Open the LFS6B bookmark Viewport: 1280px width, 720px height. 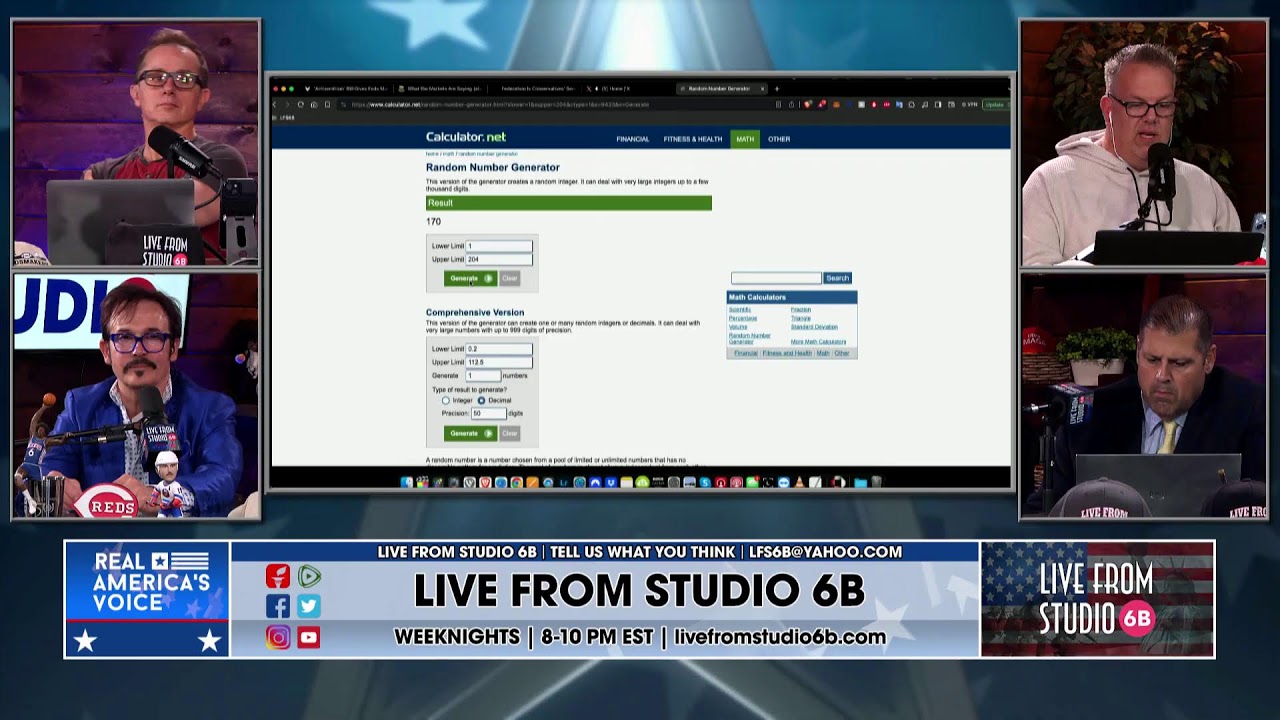click(x=286, y=118)
